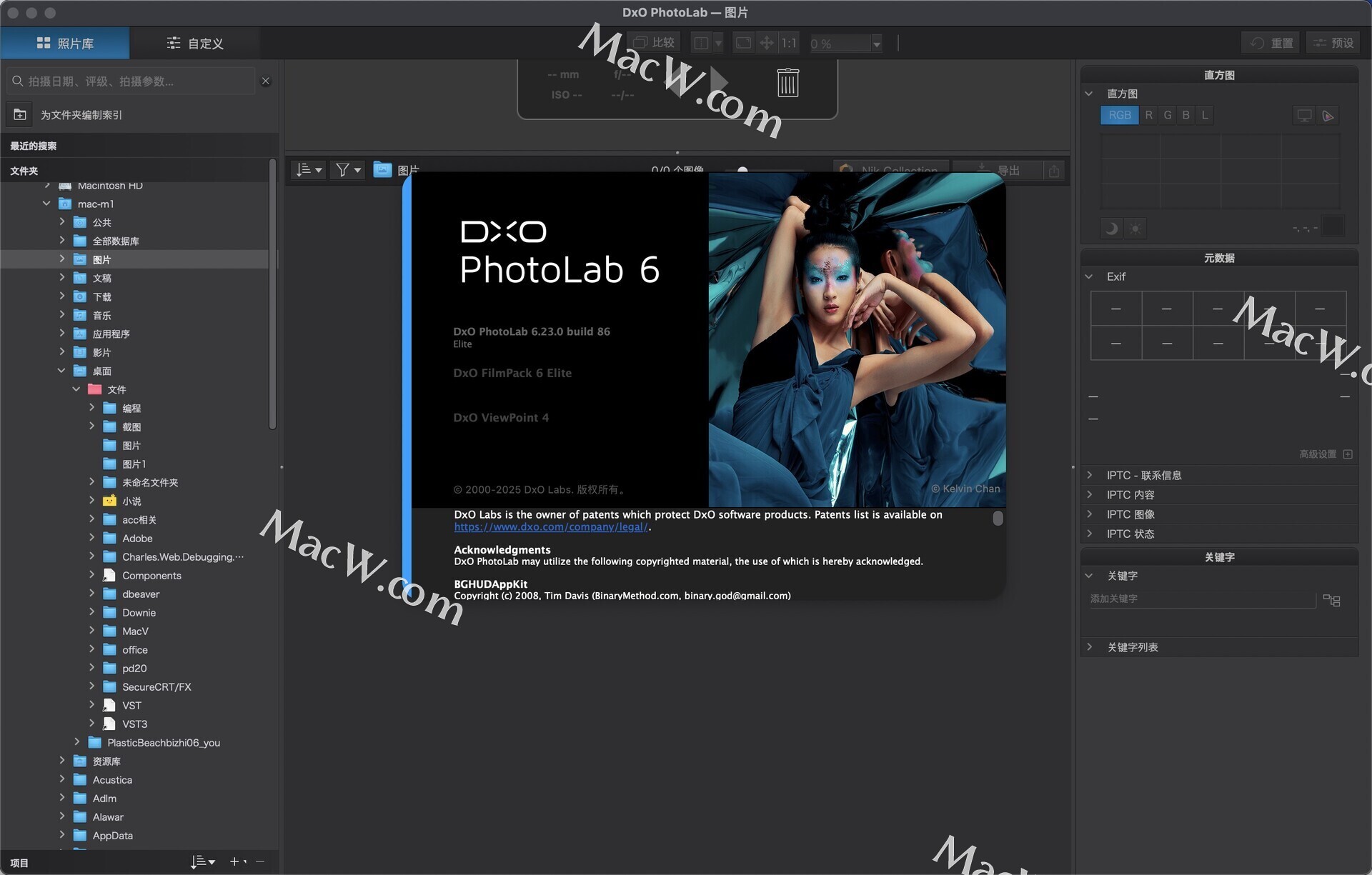Open Nik Collection button

click(891, 170)
